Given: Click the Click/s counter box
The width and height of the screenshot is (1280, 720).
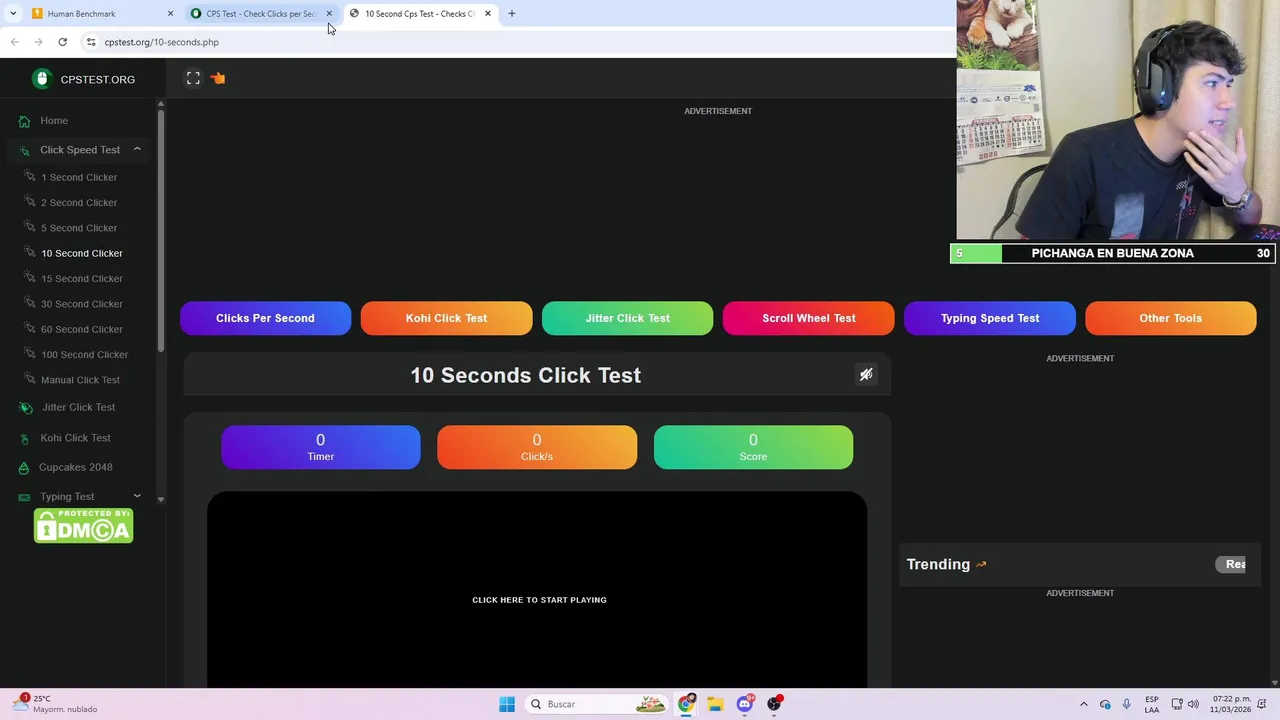Looking at the screenshot, I should click(x=537, y=447).
